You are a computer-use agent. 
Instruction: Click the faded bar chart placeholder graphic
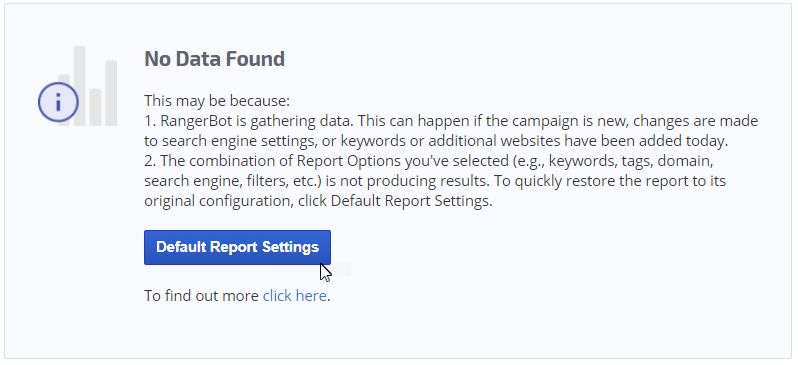click(x=88, y=86)
